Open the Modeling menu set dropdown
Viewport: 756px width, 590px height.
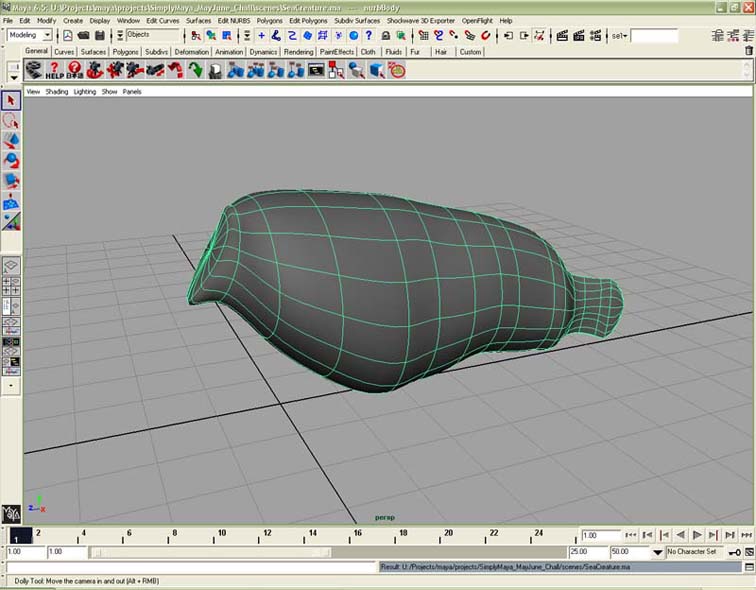(x=47, y=35)
